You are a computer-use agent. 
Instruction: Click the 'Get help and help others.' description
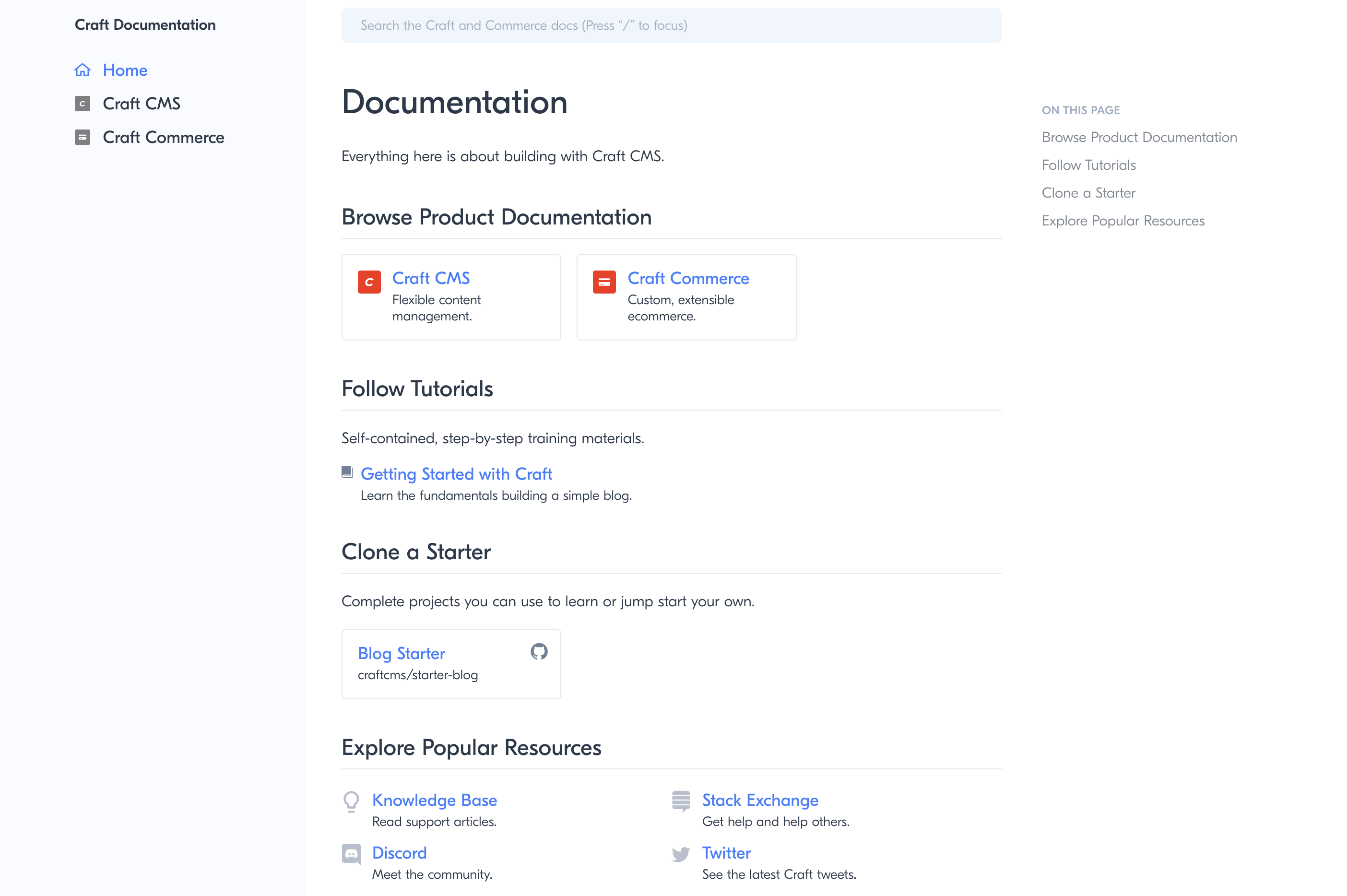coord(776,821)
